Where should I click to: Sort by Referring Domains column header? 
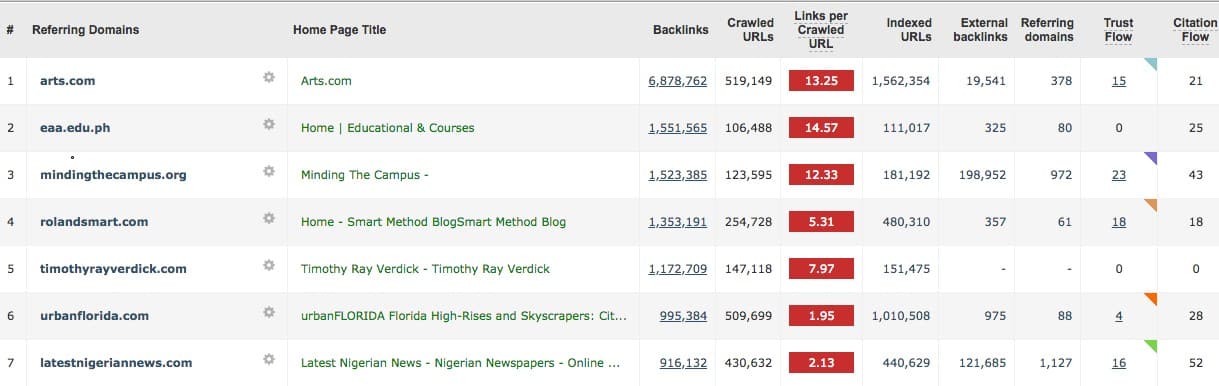point(85,30)
